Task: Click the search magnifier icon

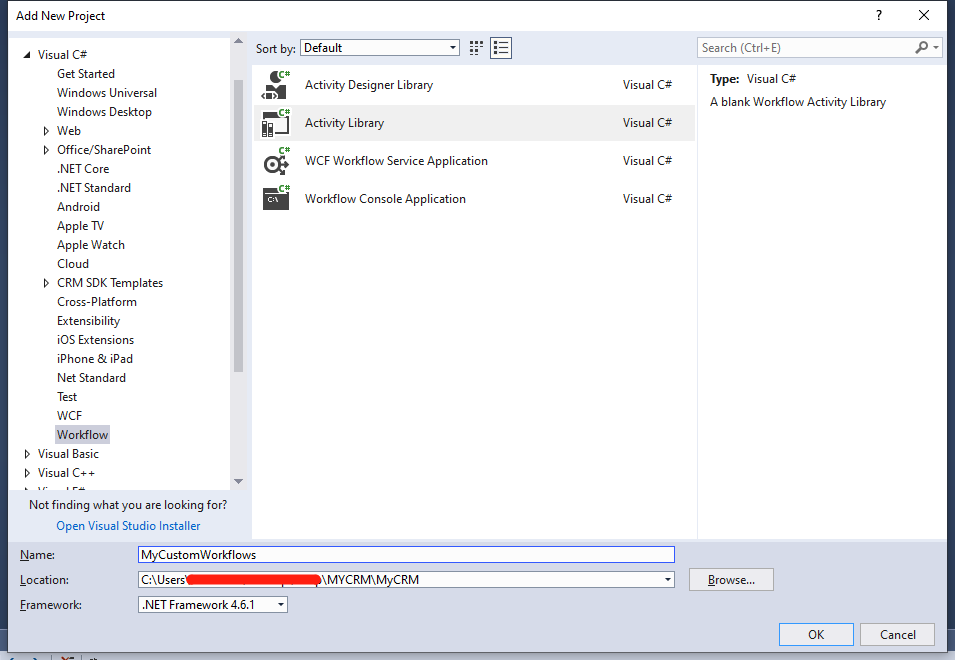Action: coord(922,47)
